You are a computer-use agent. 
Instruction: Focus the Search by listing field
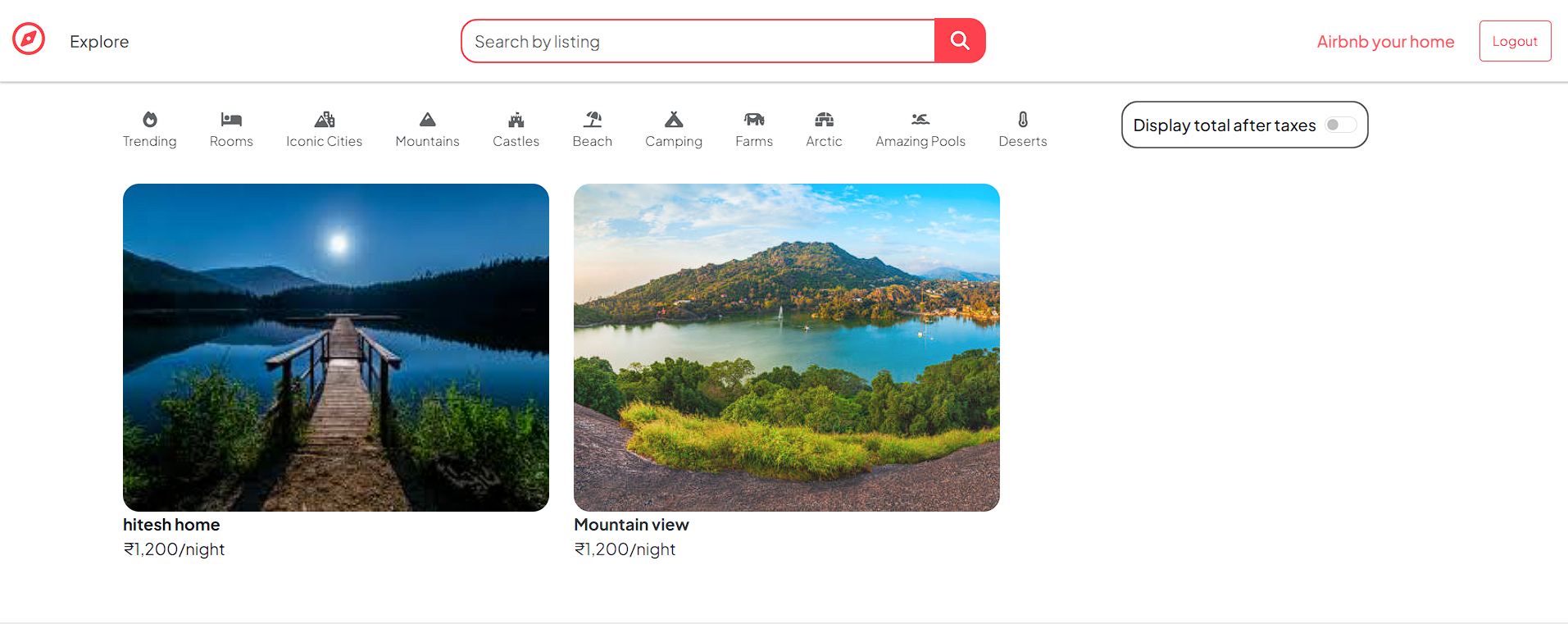698,42
